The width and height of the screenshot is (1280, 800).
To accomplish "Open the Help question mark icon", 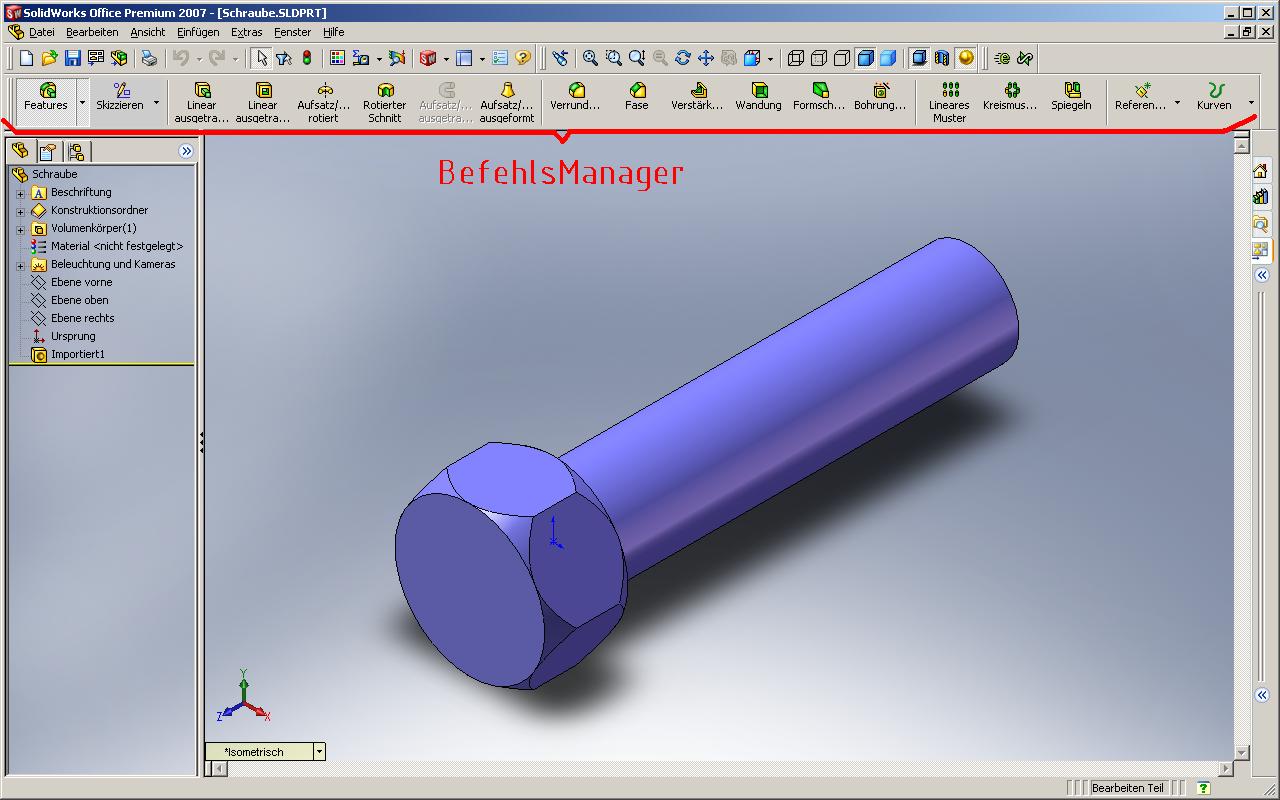I will [x=523, y=58].
